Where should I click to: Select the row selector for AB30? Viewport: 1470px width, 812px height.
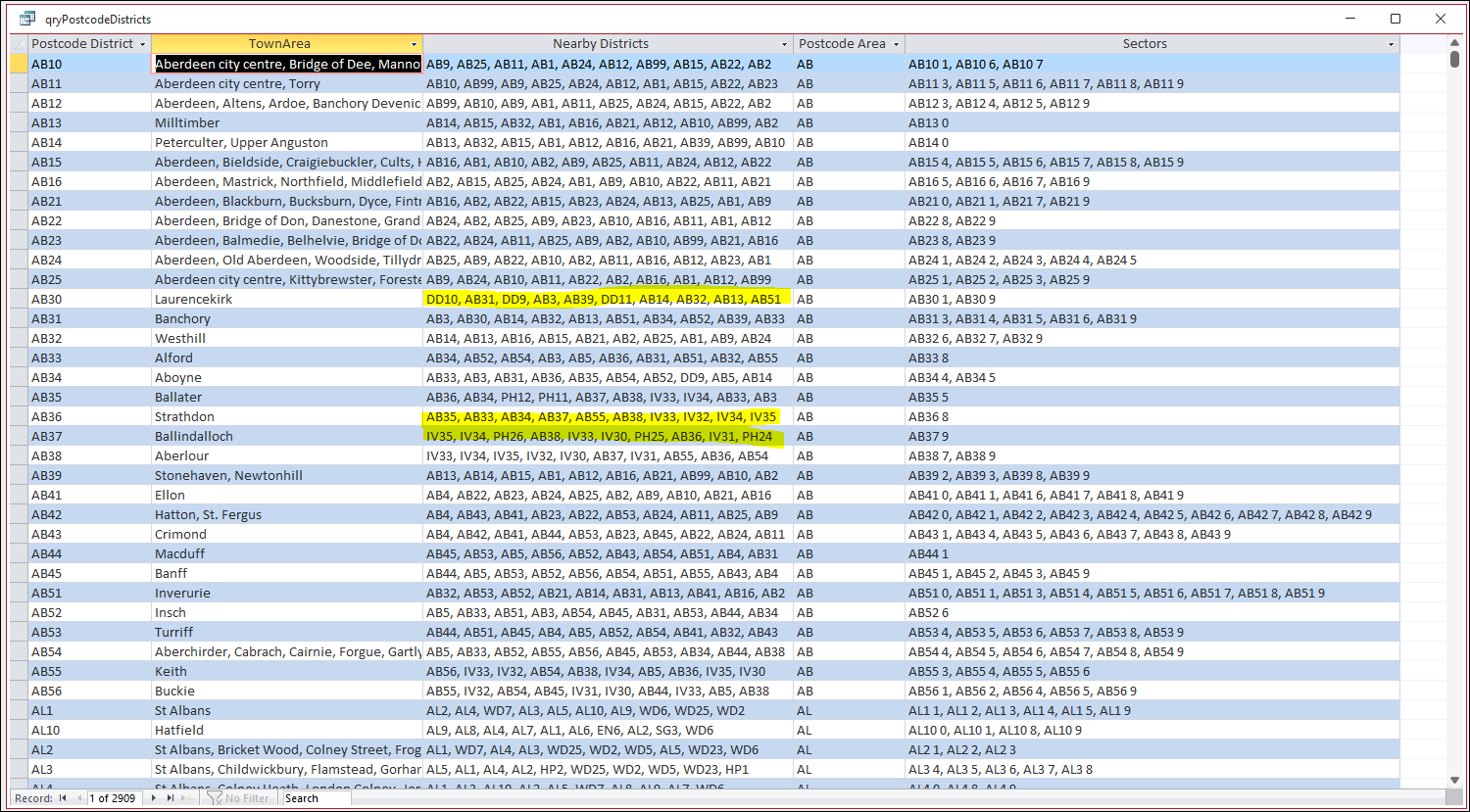(x=19, y=299)
